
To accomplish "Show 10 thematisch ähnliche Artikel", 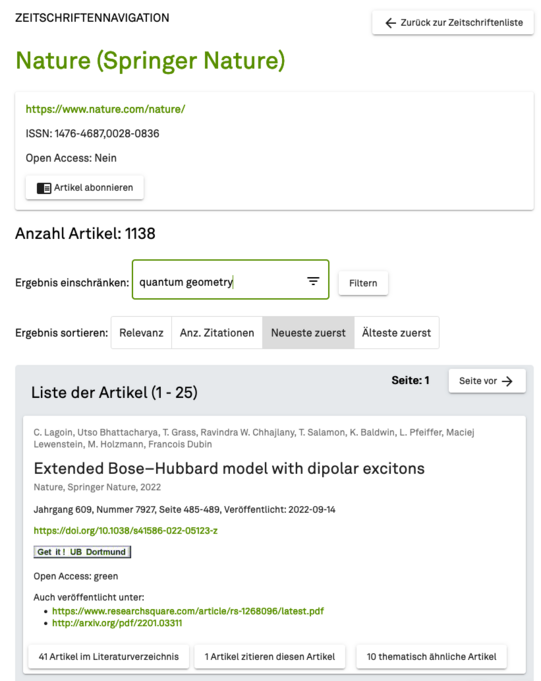I will [x=431, y=656].
